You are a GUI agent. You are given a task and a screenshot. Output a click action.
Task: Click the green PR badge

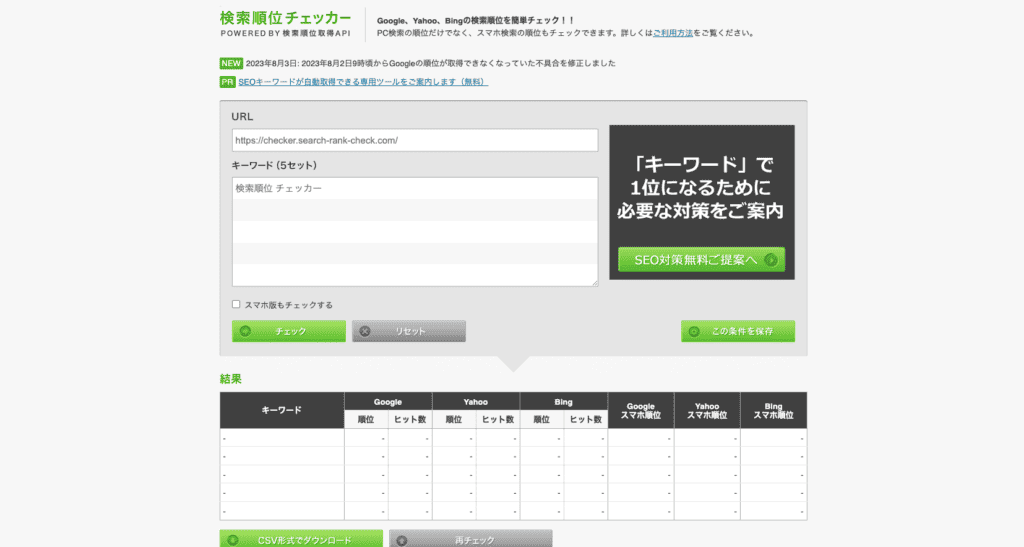227,82
